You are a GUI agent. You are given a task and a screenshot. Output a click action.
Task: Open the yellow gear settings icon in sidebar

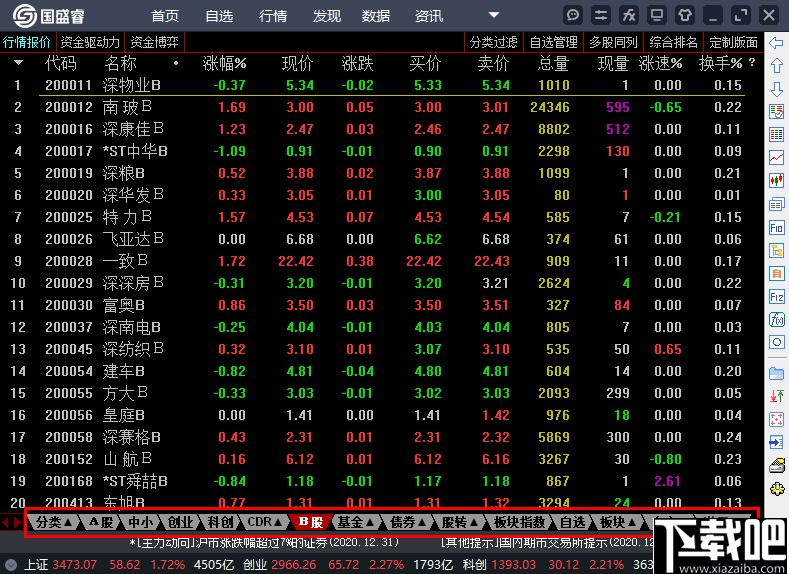click(776, 488)
